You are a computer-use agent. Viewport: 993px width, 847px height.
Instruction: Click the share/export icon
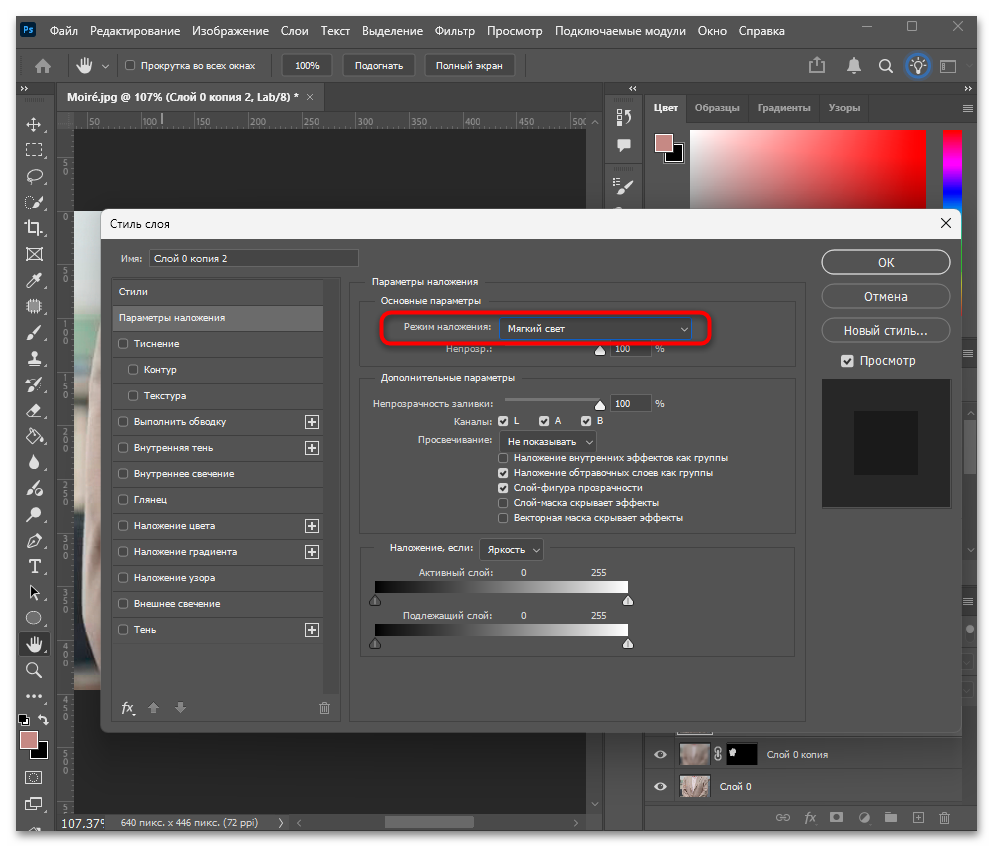coord(817,65)
